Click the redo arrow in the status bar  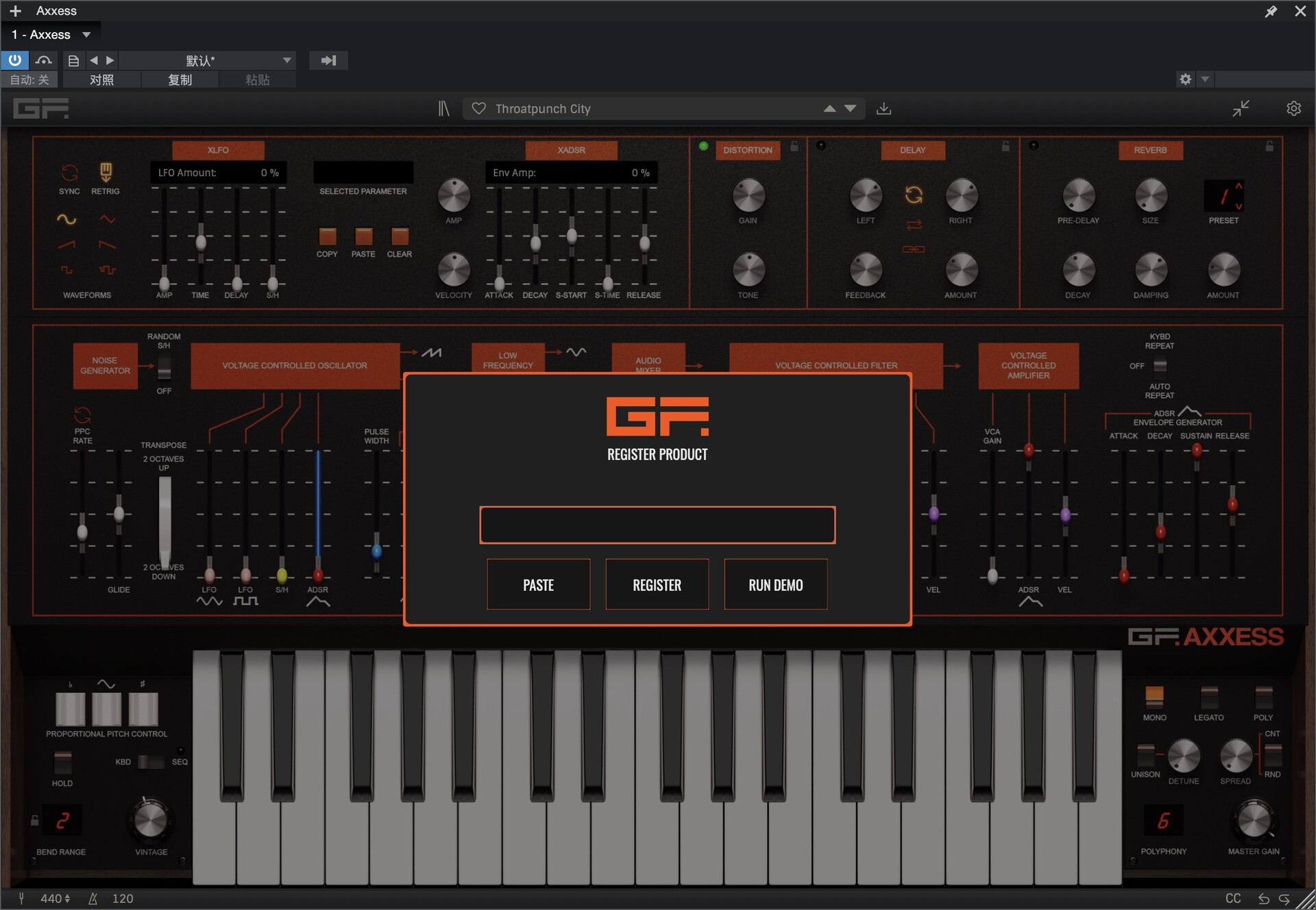click(1284, 898)
